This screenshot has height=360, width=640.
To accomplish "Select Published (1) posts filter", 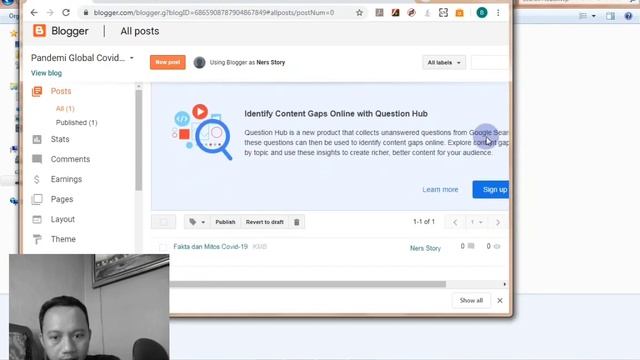I will pos(76,122).
